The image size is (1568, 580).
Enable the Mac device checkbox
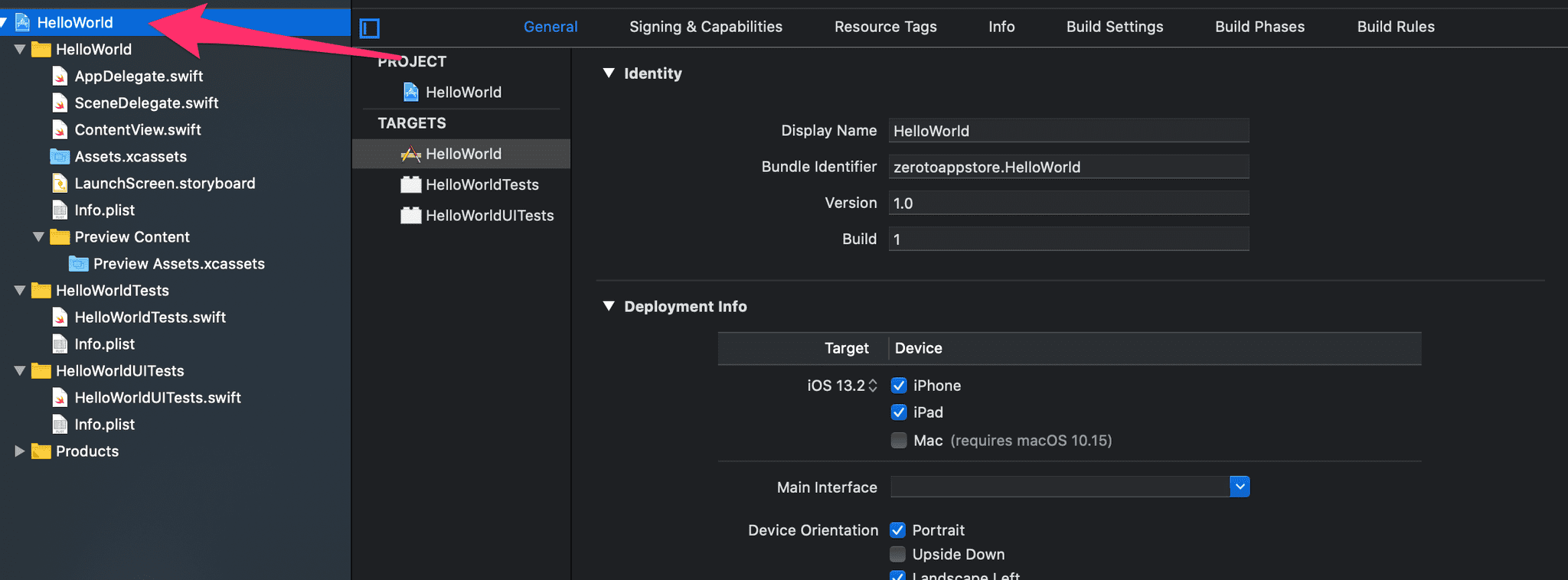pyautogui.click(x=899, y=440)
